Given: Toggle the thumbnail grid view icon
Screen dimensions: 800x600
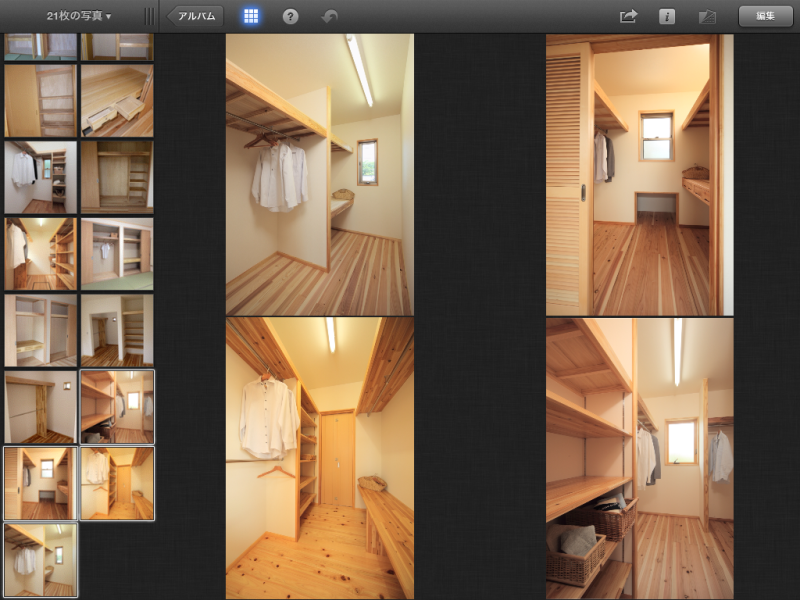Looking at the screenshot, I should click(251, 16).
